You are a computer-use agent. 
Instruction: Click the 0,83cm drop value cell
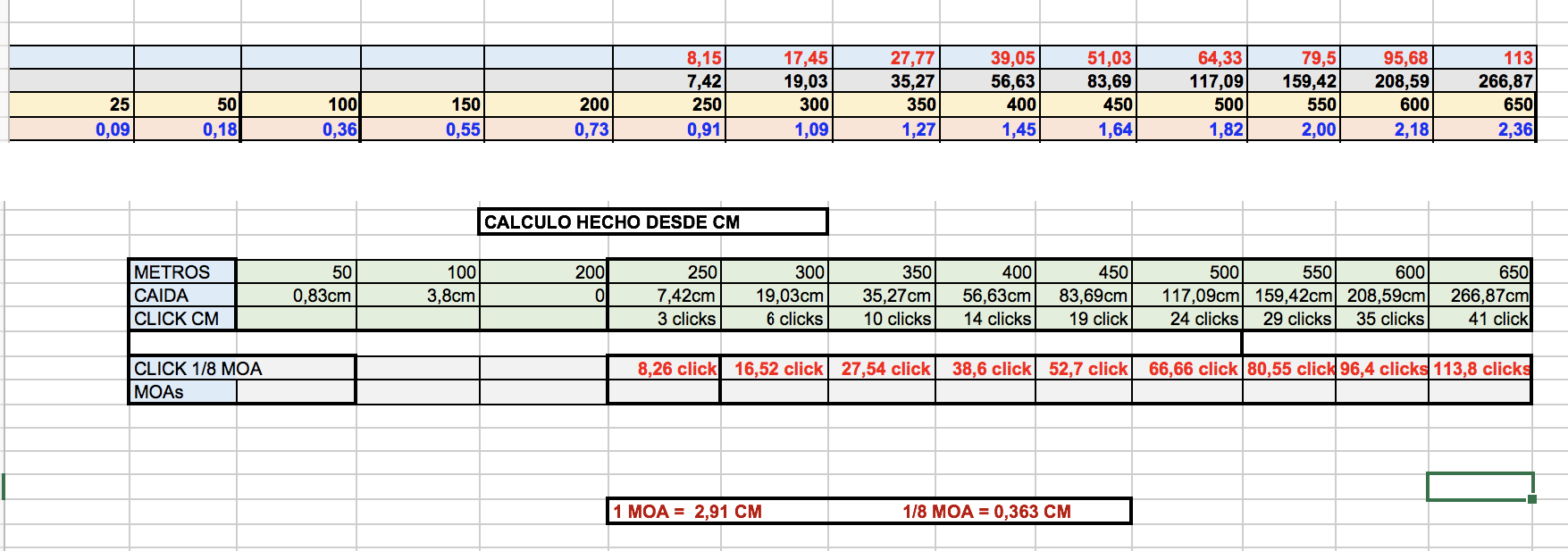point(297,296)
